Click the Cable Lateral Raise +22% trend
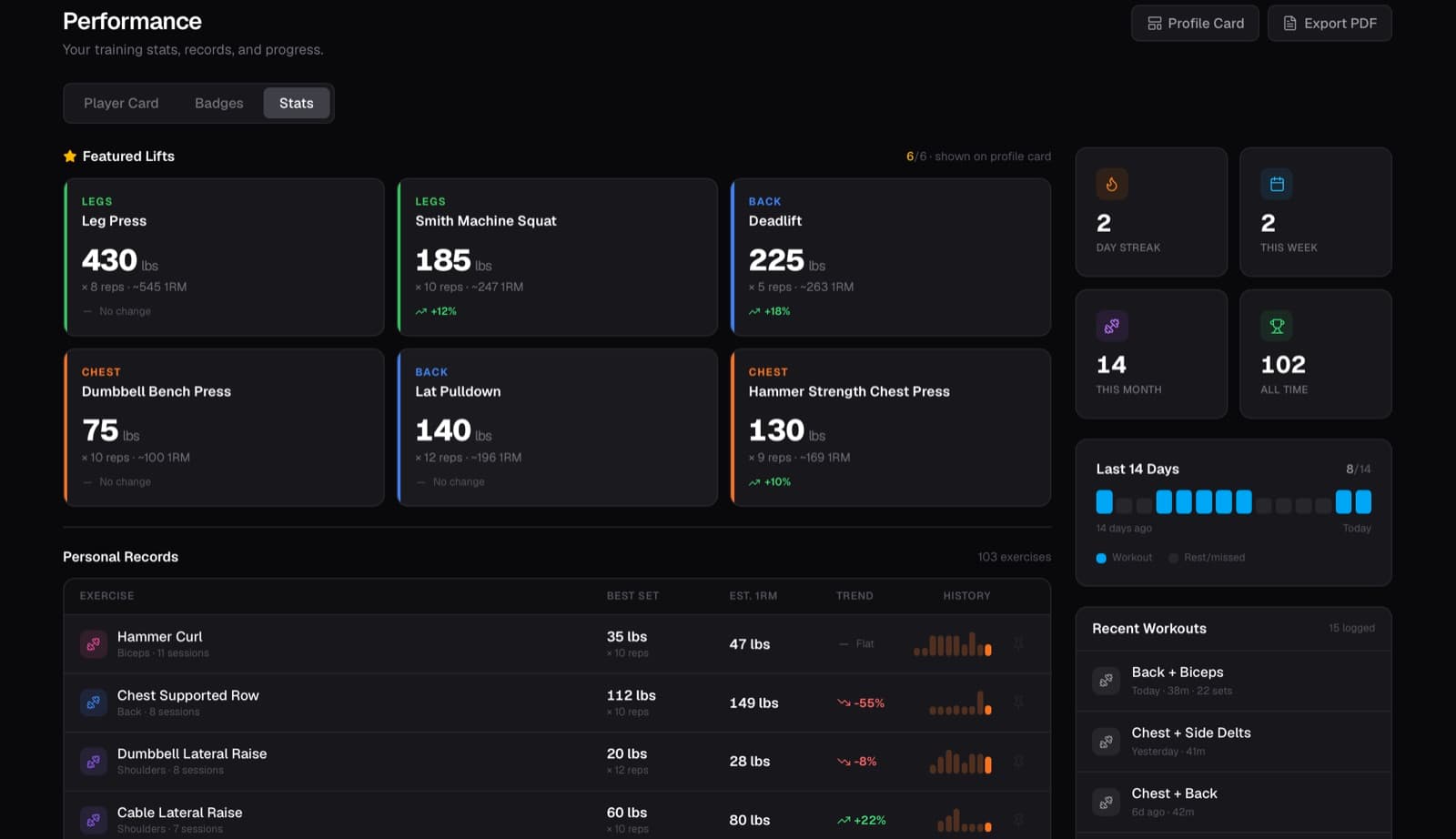Viewport: 1456px width, 839px height. [x=861, y=820]
